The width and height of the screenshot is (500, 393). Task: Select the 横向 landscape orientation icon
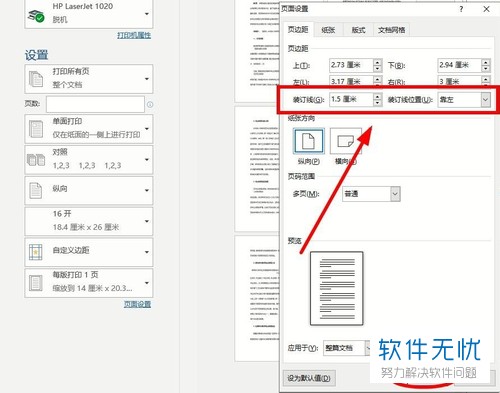click(346, 141)
